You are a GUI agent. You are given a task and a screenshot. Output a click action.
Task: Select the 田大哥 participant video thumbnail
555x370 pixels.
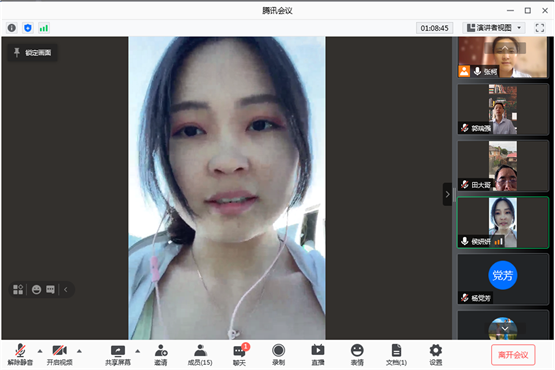503,166
